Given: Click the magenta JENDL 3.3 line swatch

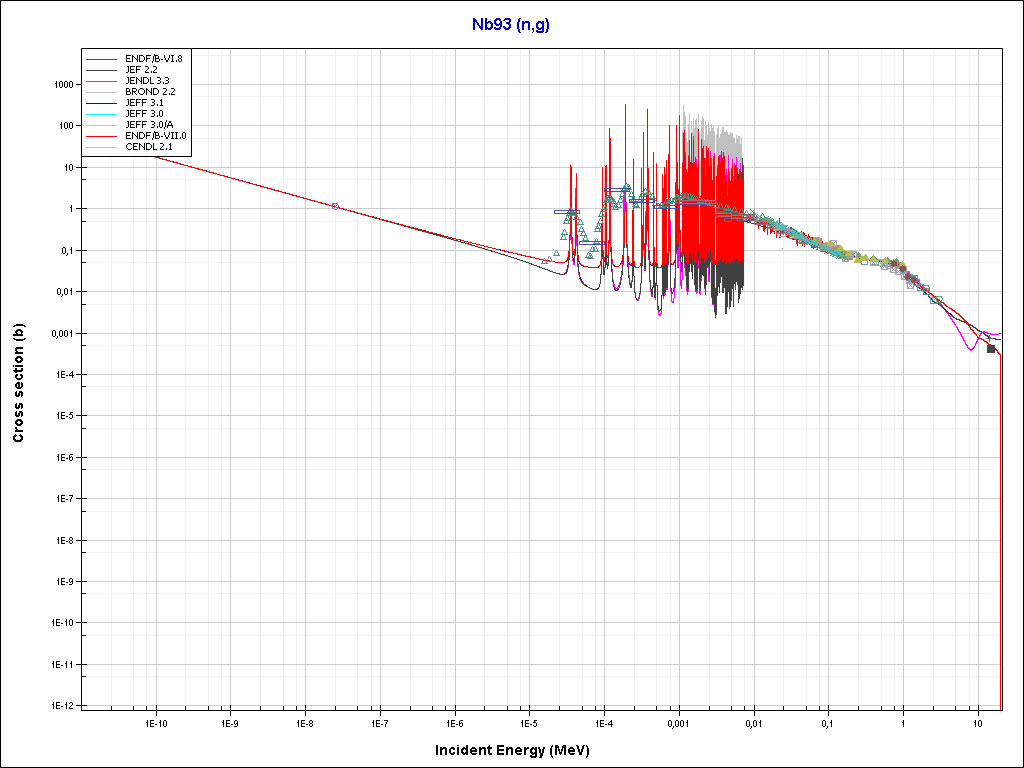Looking at the screenshot, I should tap(103, 81).
